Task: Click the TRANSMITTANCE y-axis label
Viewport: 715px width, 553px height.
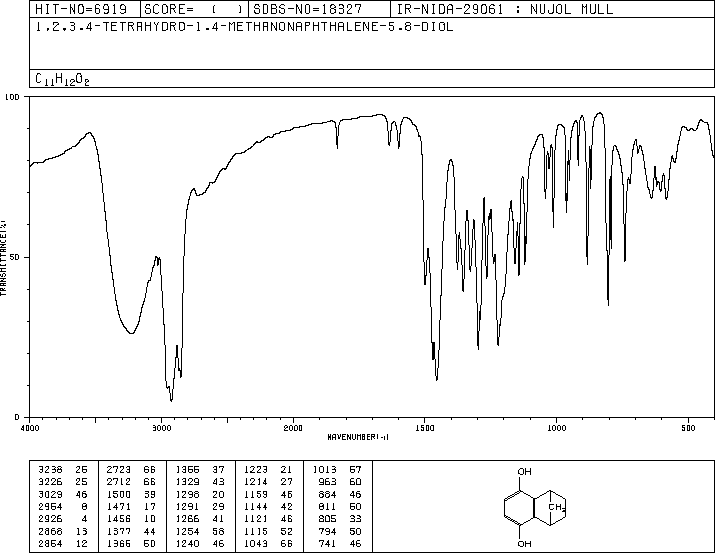Action: pyautogui.click(x=3, y=258)
